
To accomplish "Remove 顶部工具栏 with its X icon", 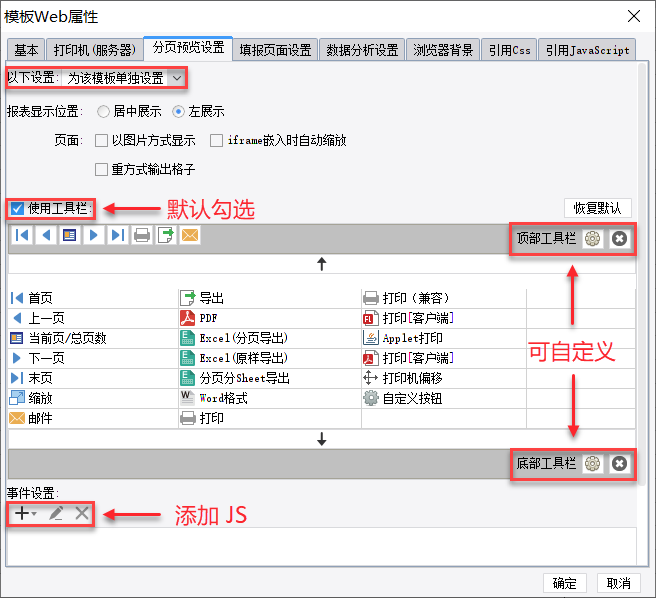I will pyautogui.click(x=619, y=239).
